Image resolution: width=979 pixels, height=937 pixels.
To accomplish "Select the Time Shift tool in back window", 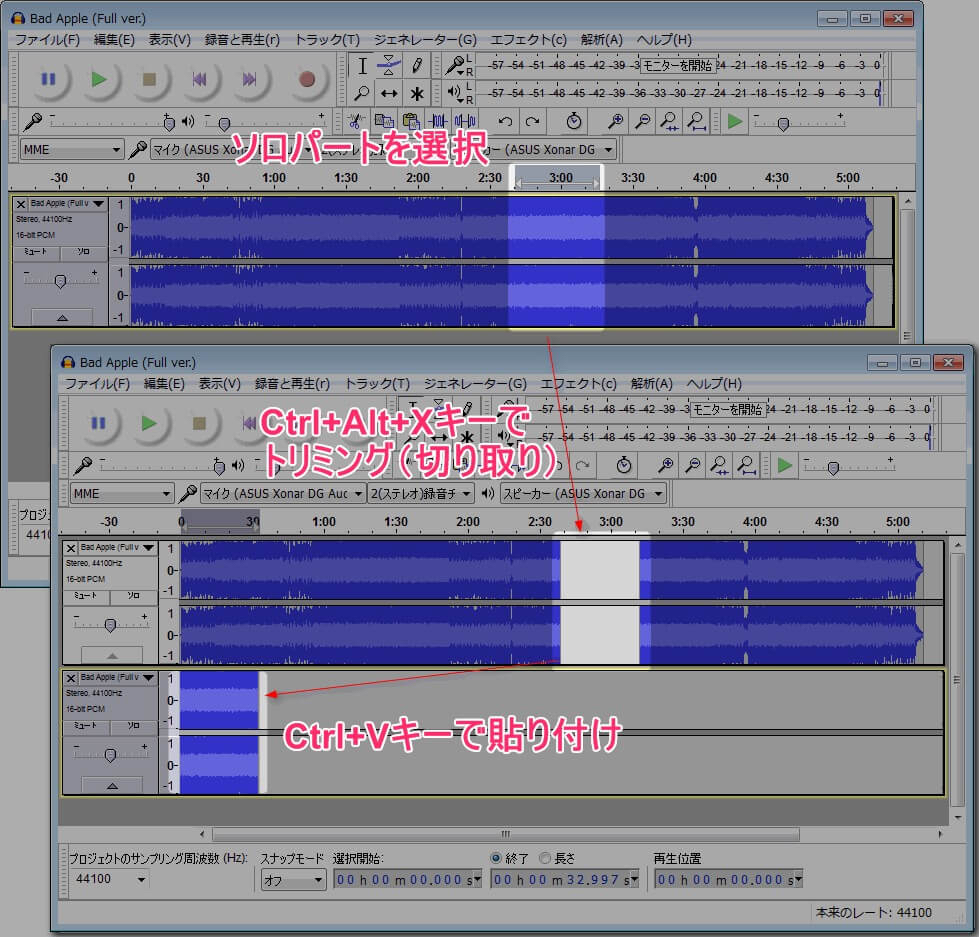I will click(x=388, y=94).
